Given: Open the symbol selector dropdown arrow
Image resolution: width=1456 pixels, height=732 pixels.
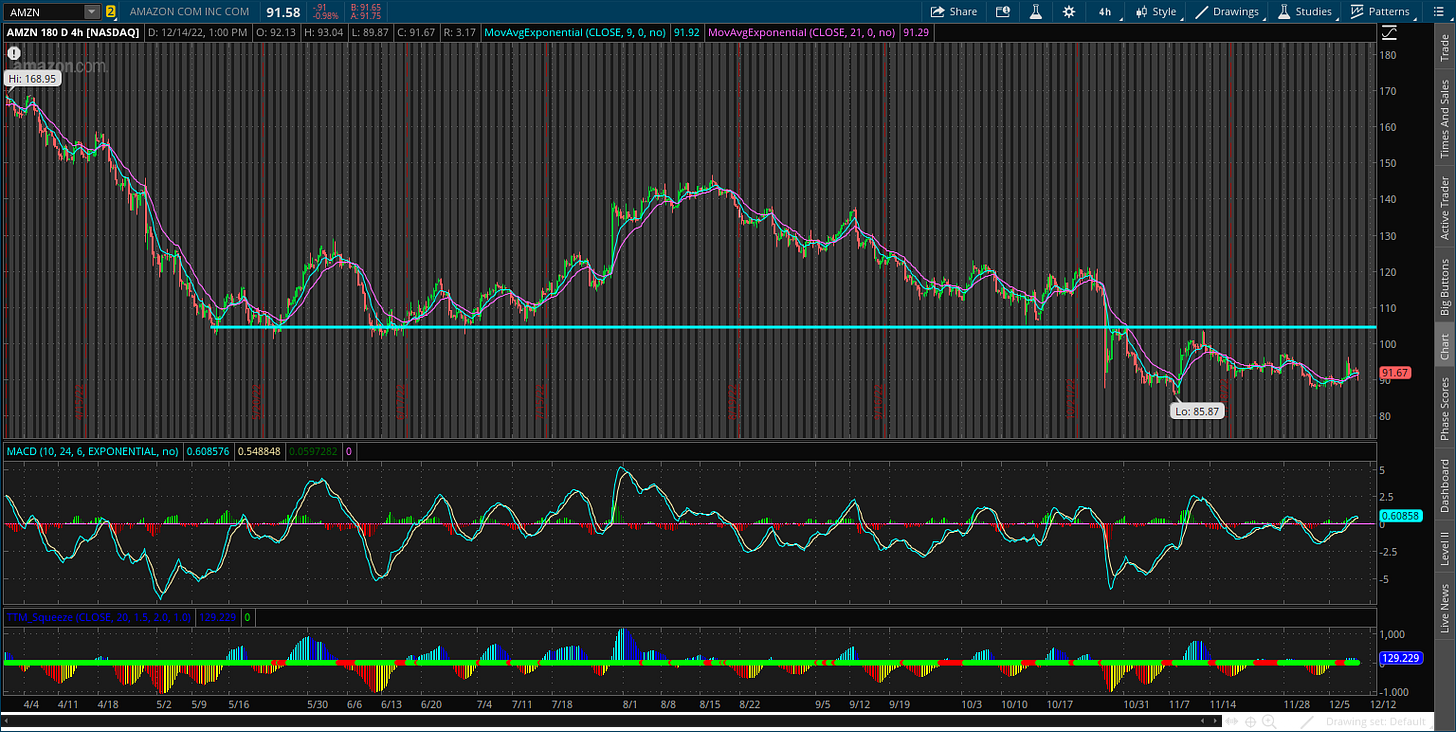Looking at the screenshot, I should (93, 12).
